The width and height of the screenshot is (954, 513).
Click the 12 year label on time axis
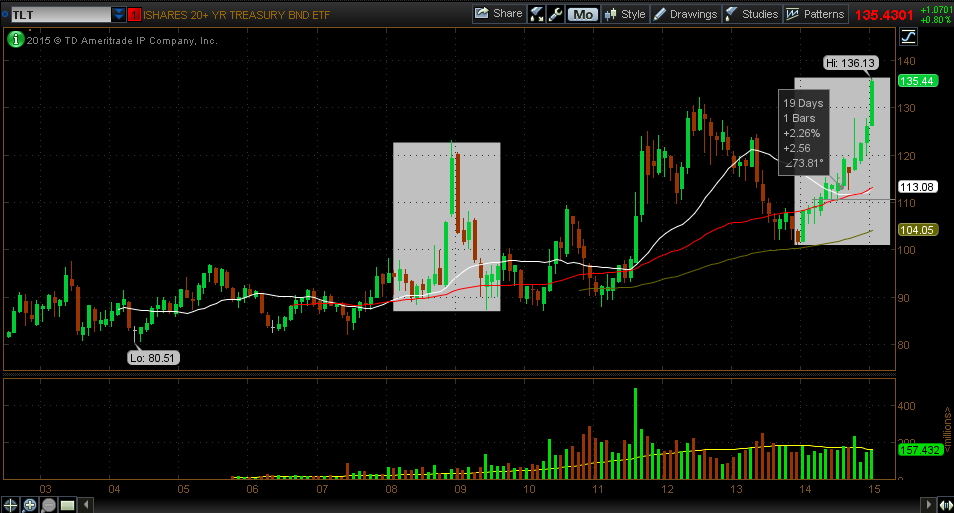point(667,489)
